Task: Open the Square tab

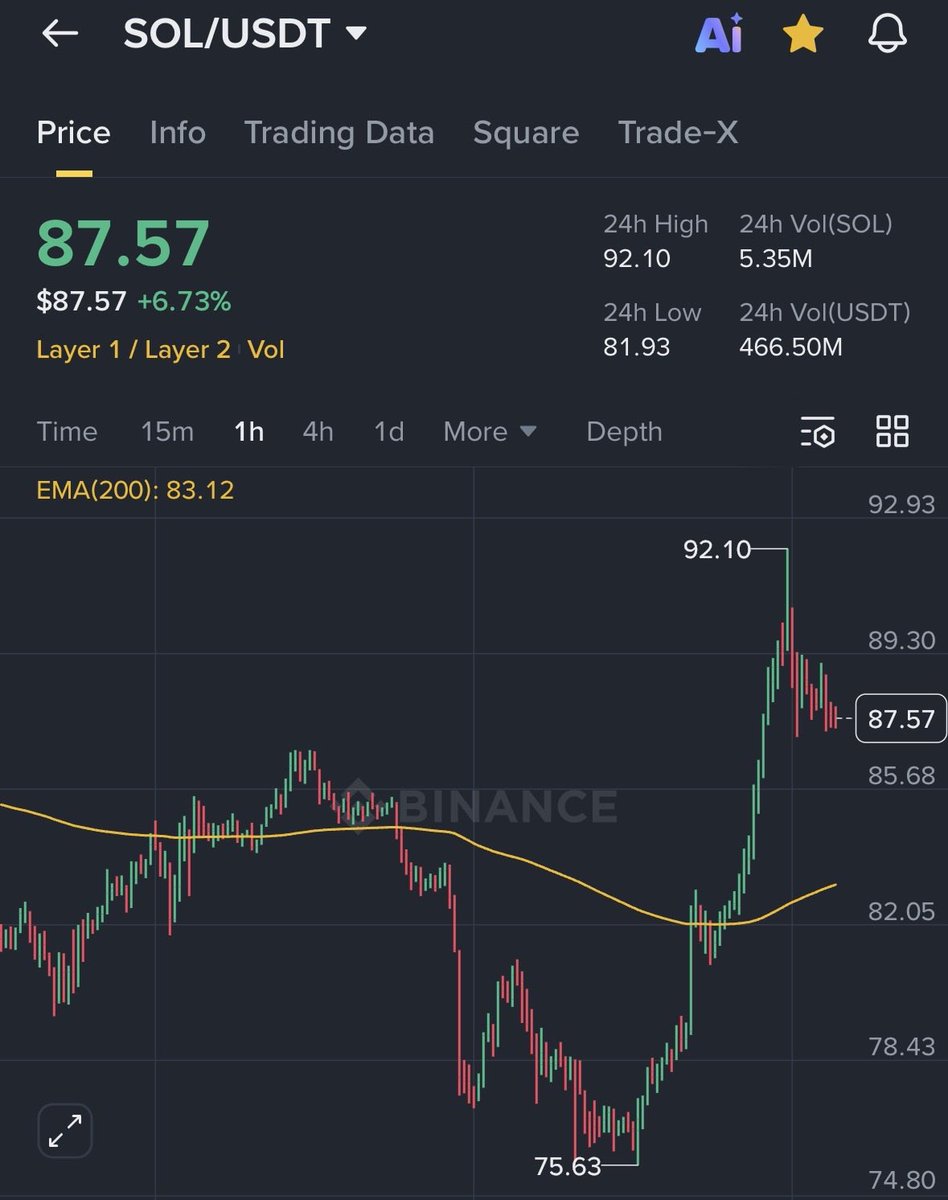Action: click(x=526, y=133)
